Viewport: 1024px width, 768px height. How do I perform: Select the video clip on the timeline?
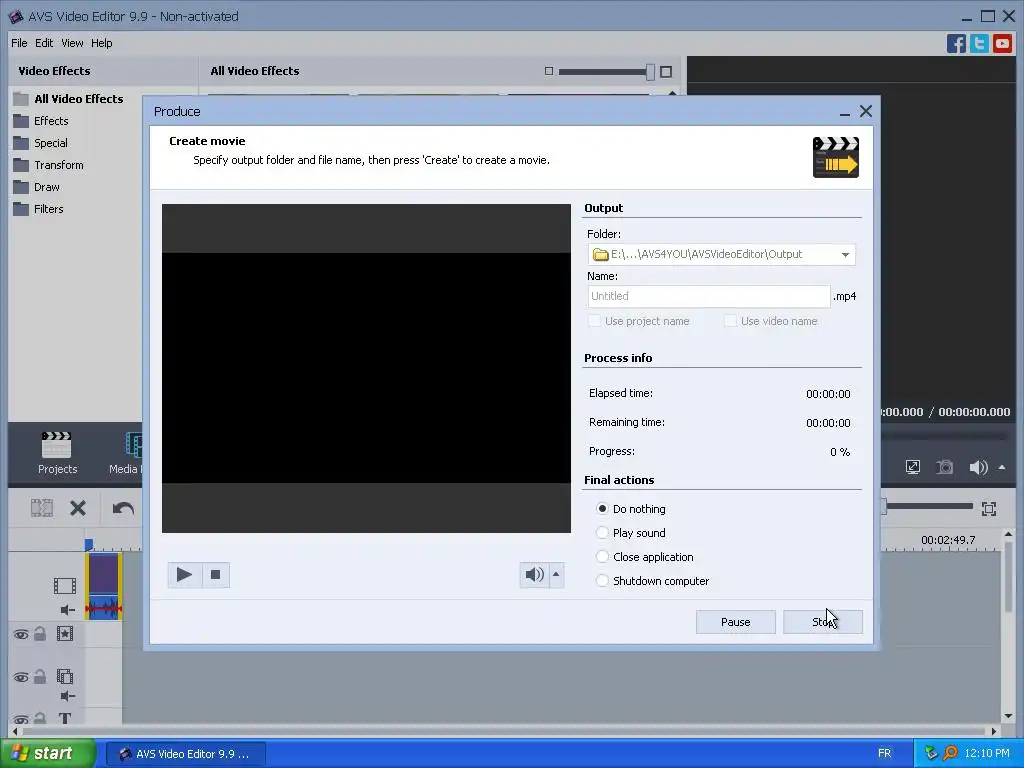pyautogui.click(x=104, y=586)
